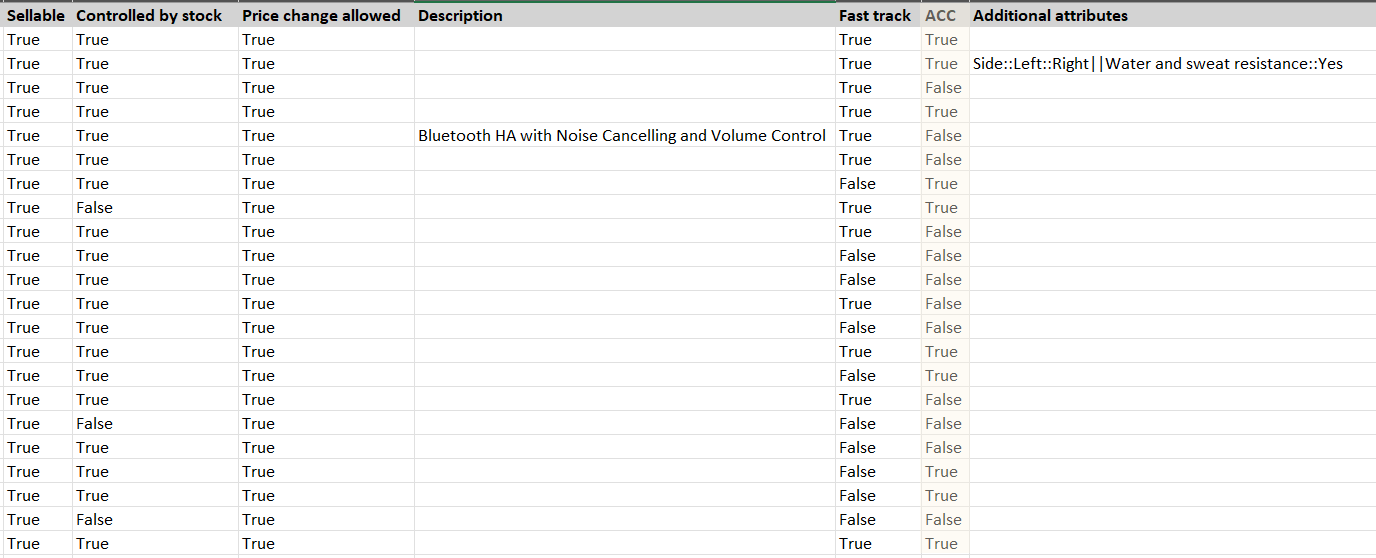This screenshot has height=558, width=1376.
Task: Select ACC True in the Side::Left::Right row
Action: (945, 64)
